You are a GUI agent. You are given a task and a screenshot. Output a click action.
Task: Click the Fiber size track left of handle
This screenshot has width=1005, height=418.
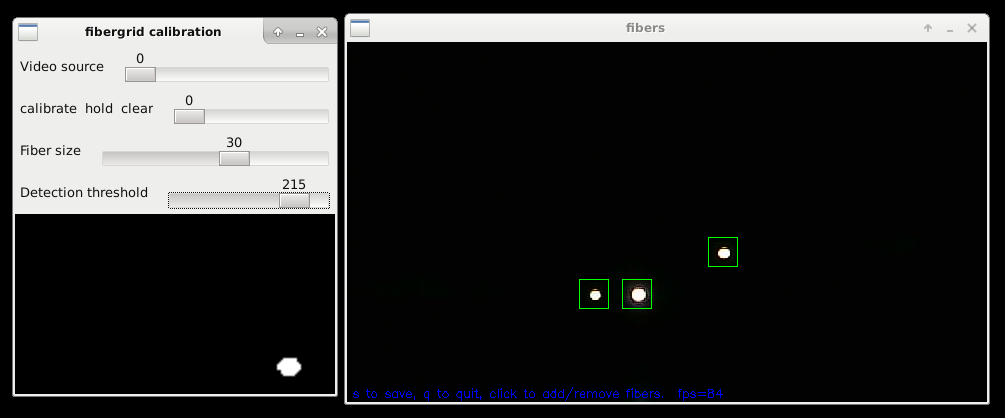(160, 158)
